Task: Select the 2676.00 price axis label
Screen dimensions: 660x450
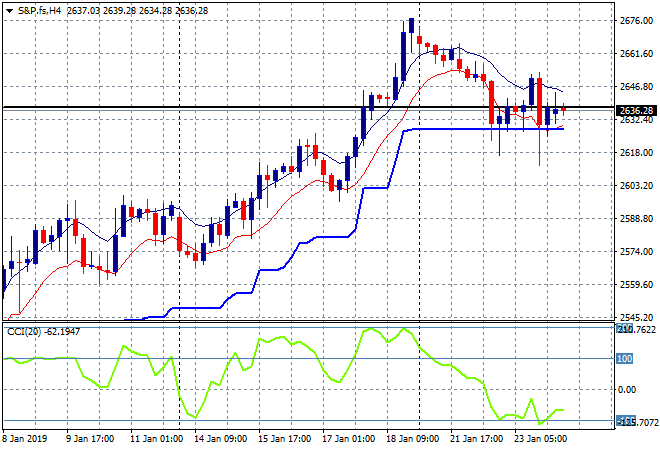Action: (x=636, y=21)
